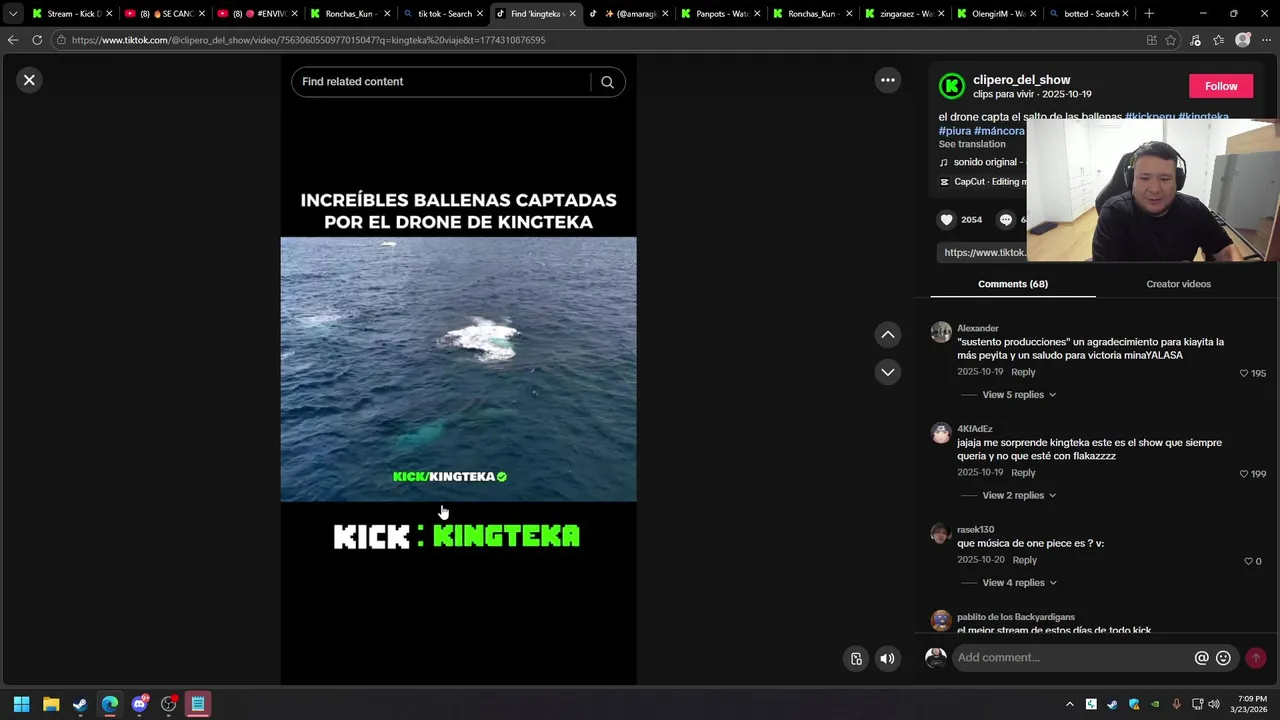Image resolution: width=1280 pixels, height=720 pixels.
Task: Open Alexander's profile avatar
Action: click(941, 332)
